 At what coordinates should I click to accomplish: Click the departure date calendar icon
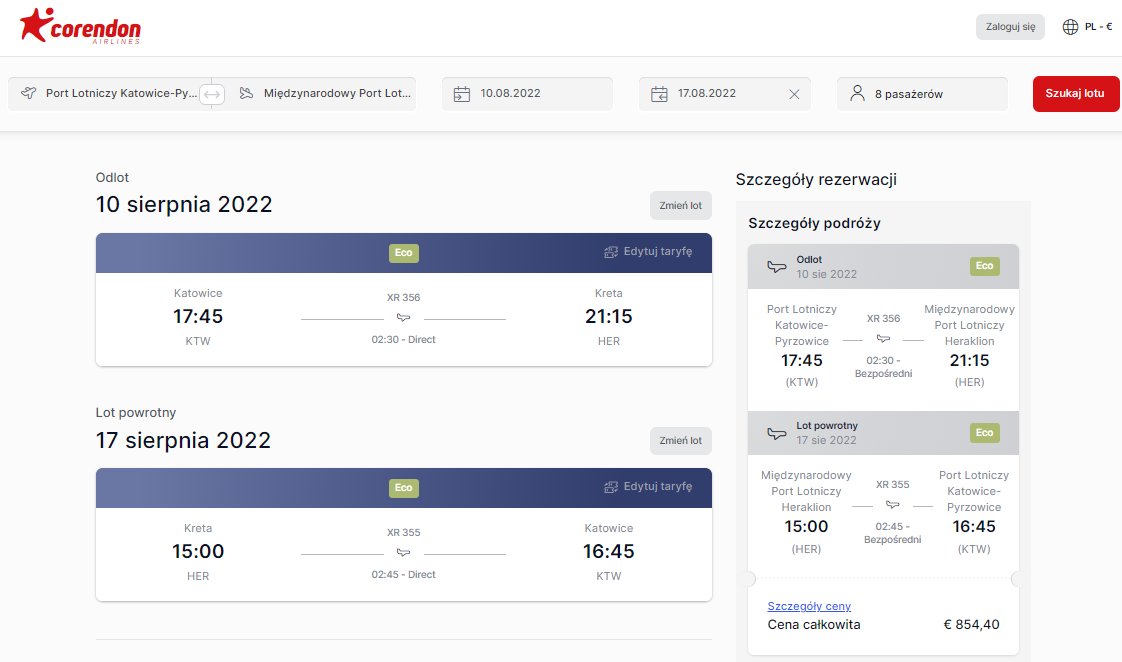462,94
